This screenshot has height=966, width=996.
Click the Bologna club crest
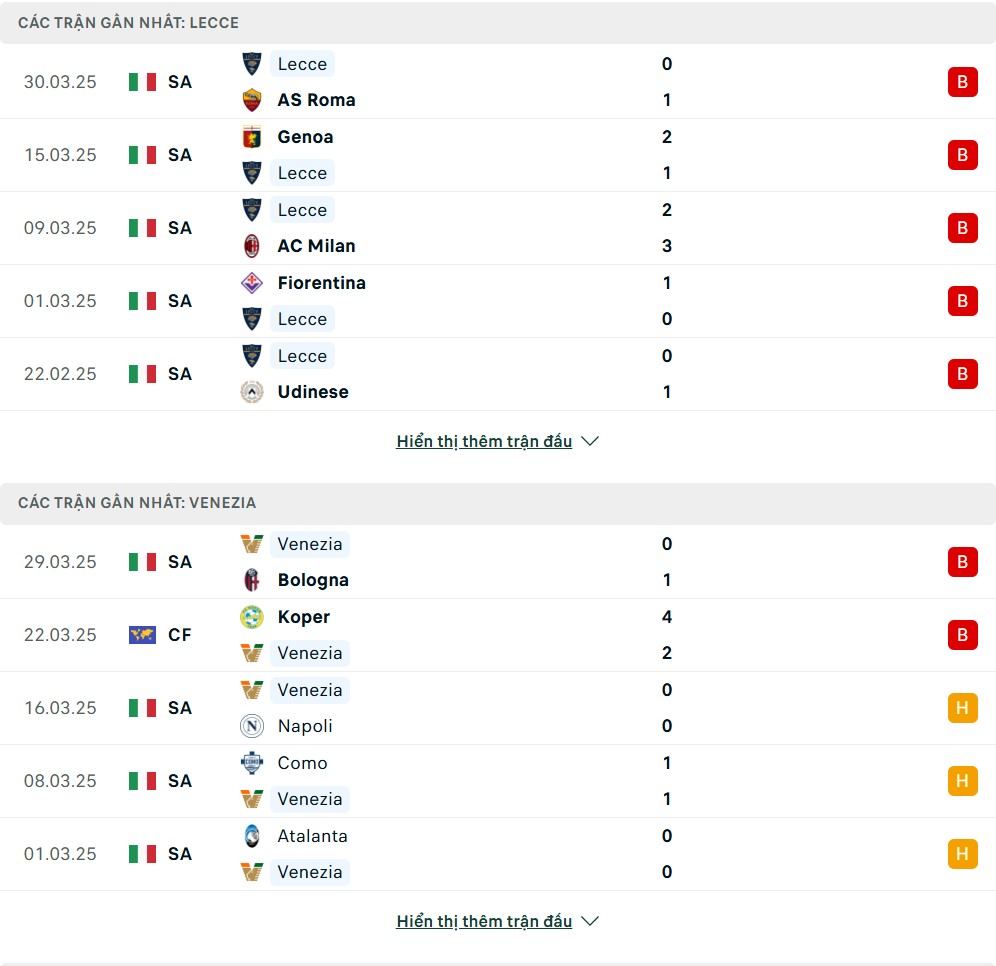click(252, 580)
